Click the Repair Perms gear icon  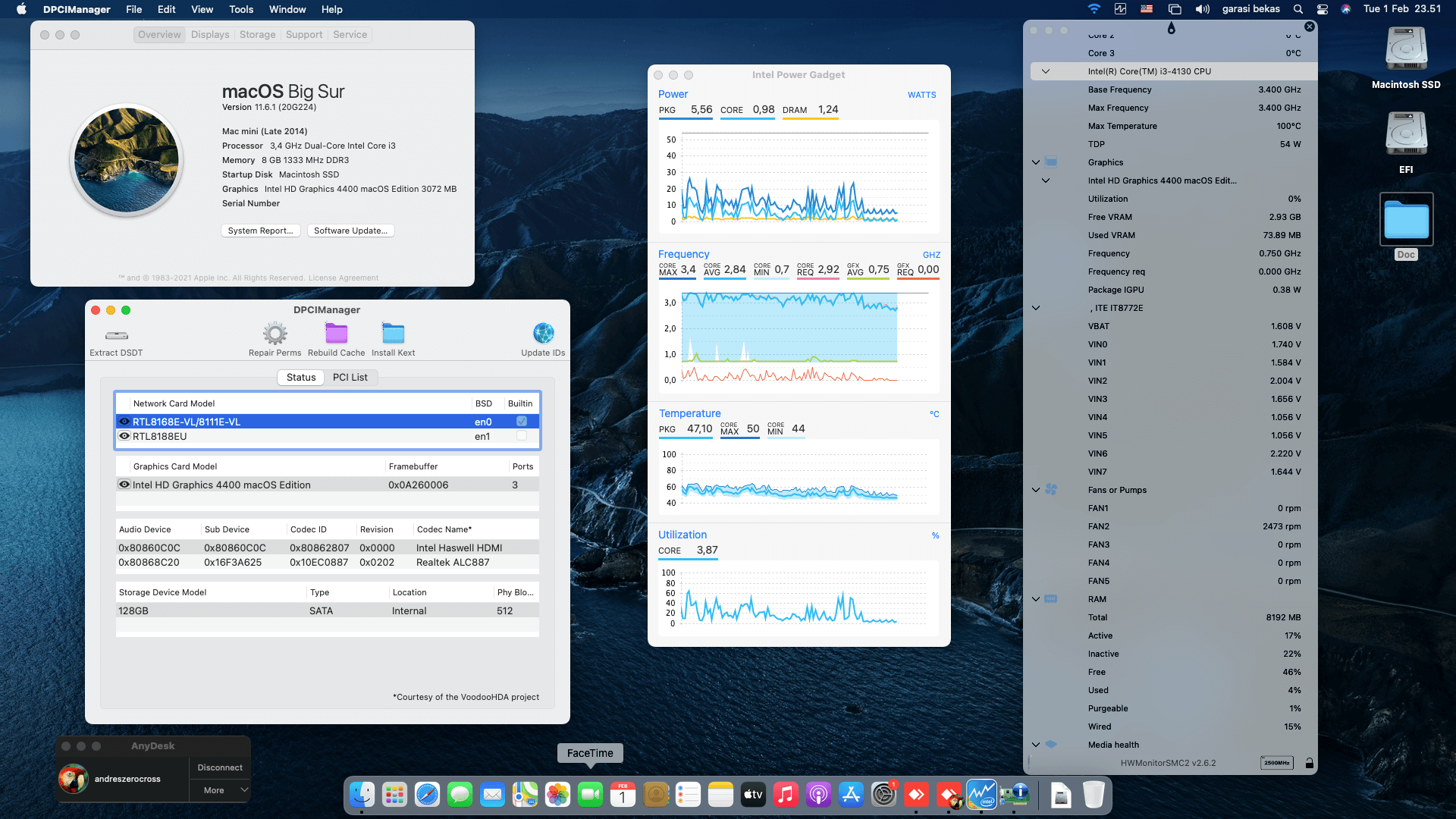(x=275, y=334)
